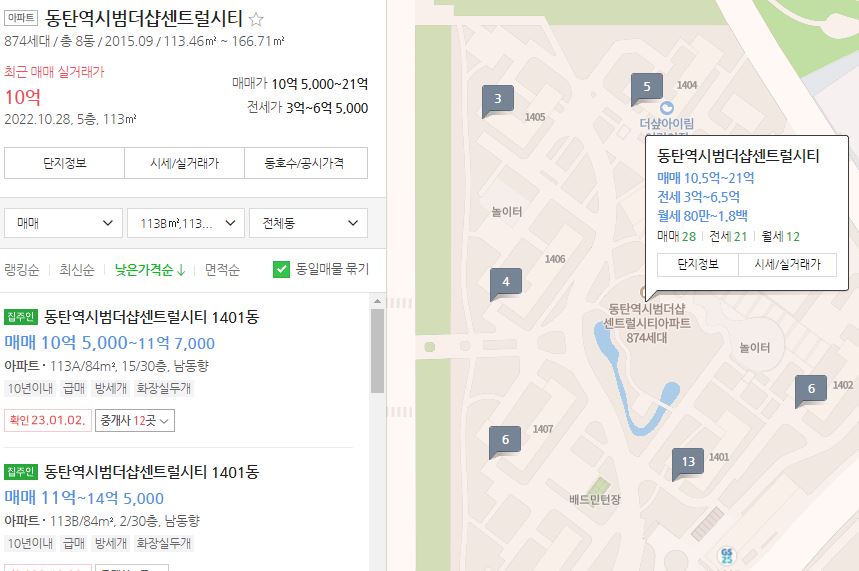Open first listing 동탄역시범더샵센트럴시티 1401동 title
This screenshot has width=859, height=571.
[x=152, y=317]
